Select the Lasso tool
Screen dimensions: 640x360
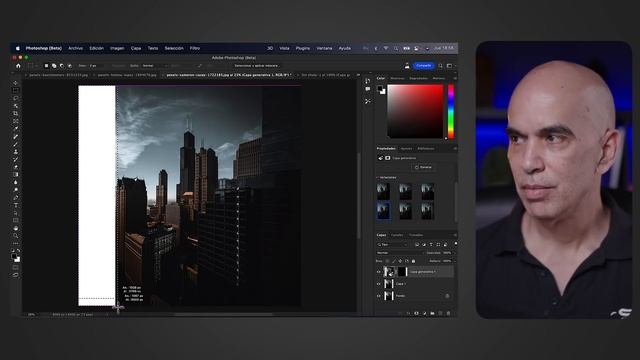click(x=16, y=98)
